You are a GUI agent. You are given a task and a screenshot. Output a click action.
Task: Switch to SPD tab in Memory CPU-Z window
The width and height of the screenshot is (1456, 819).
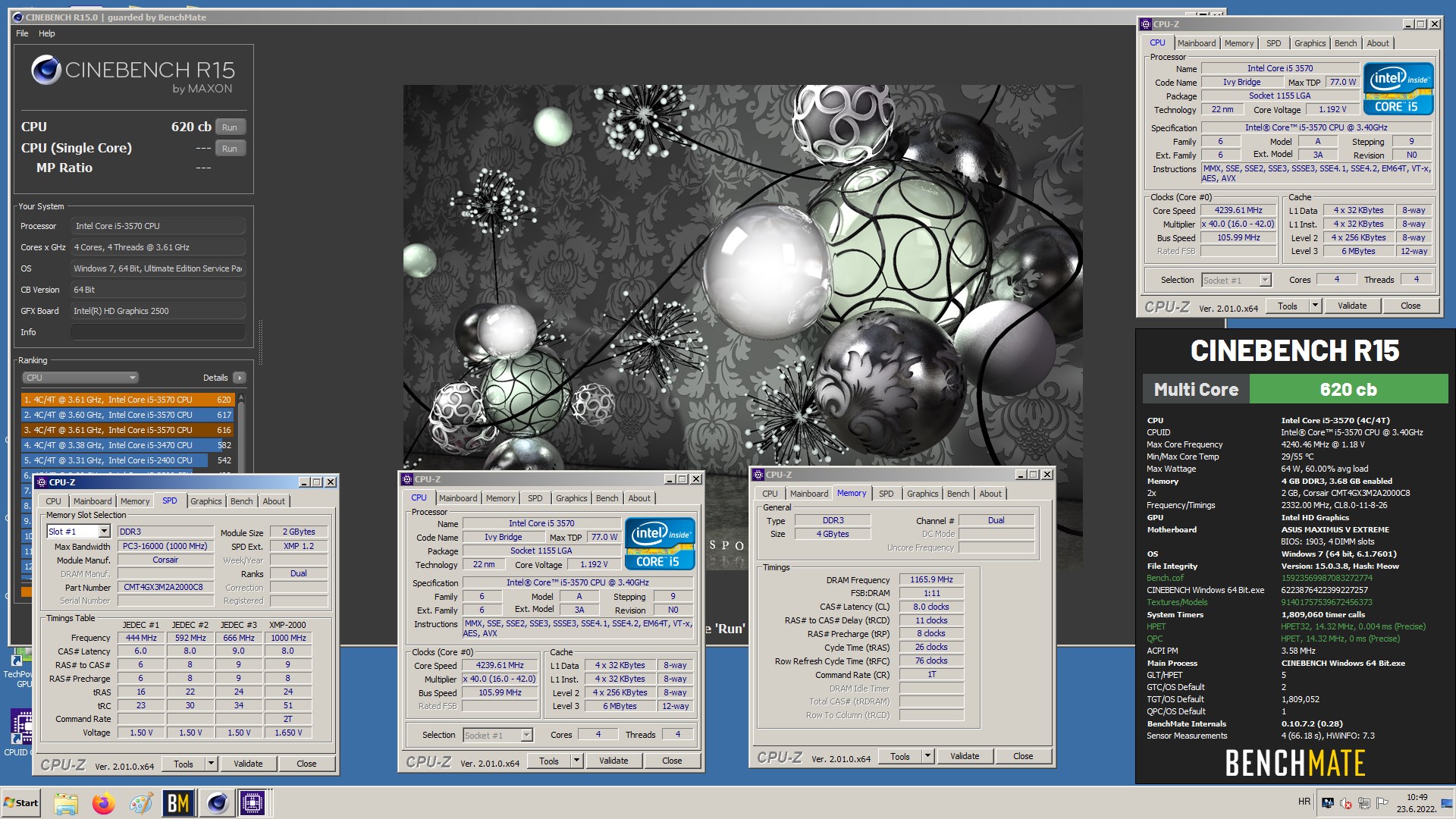(886, 494)
